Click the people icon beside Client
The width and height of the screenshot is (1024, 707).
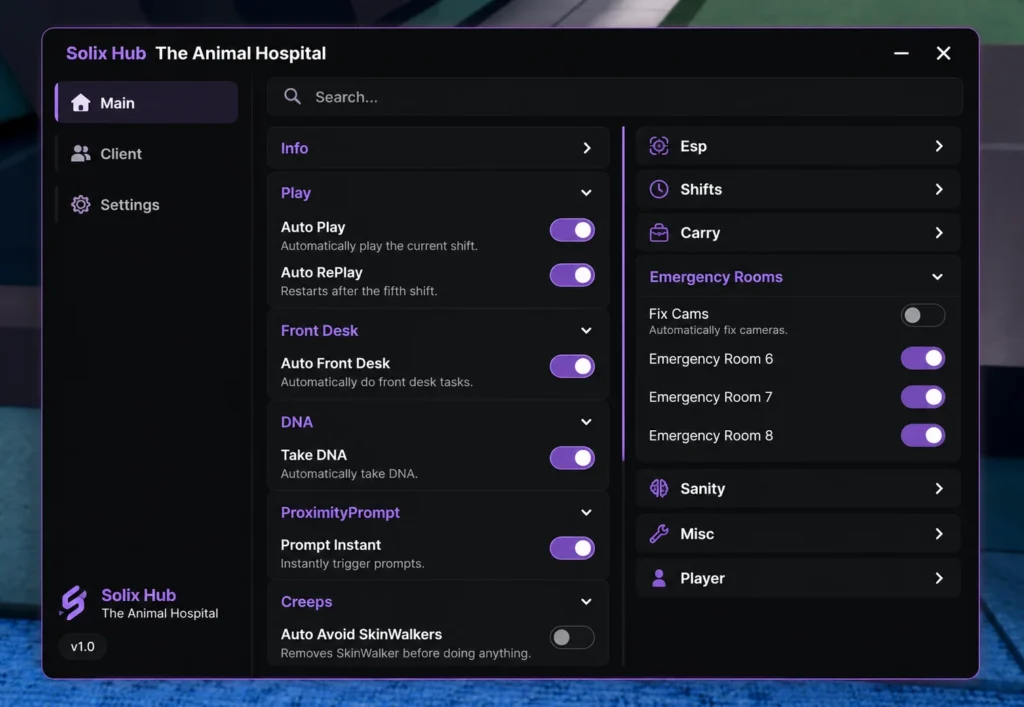coord(80,153)
